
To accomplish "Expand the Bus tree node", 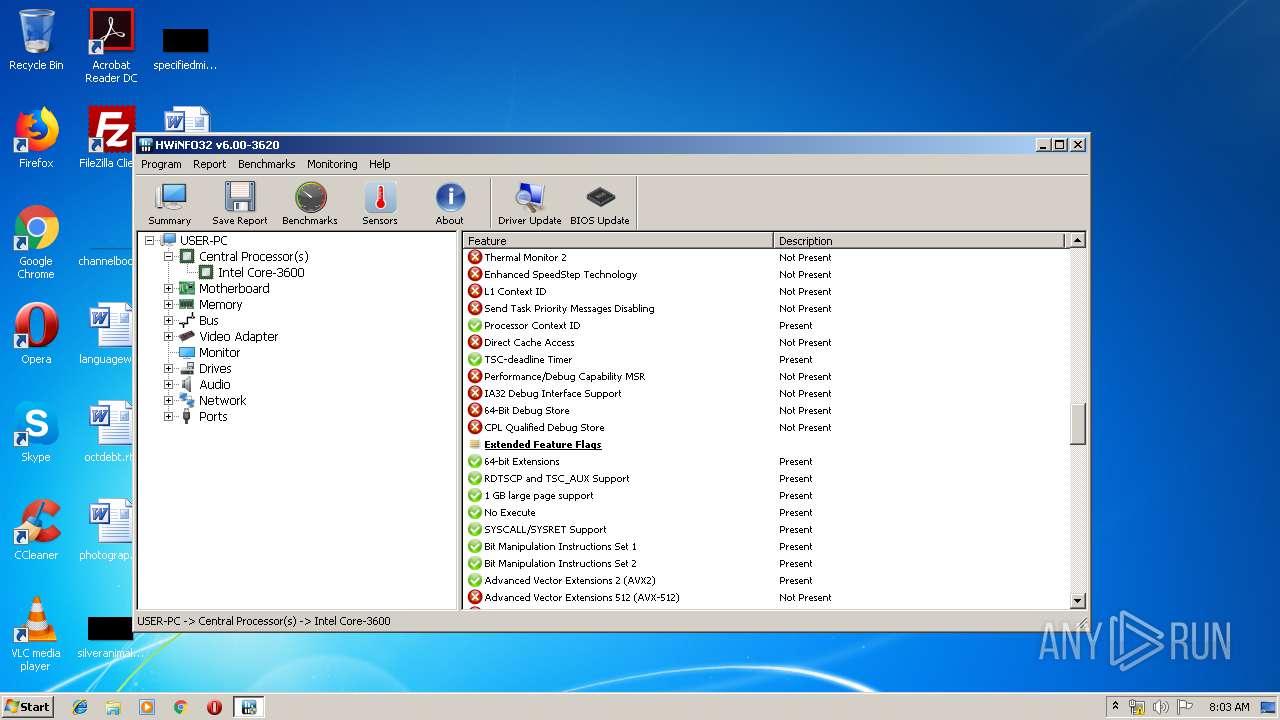I will [x=169, y=320].
